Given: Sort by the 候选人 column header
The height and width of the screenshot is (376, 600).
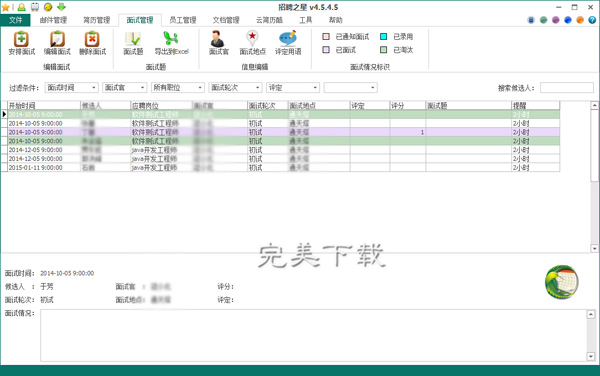Looking at the screenshot, I should coord(105,105).
